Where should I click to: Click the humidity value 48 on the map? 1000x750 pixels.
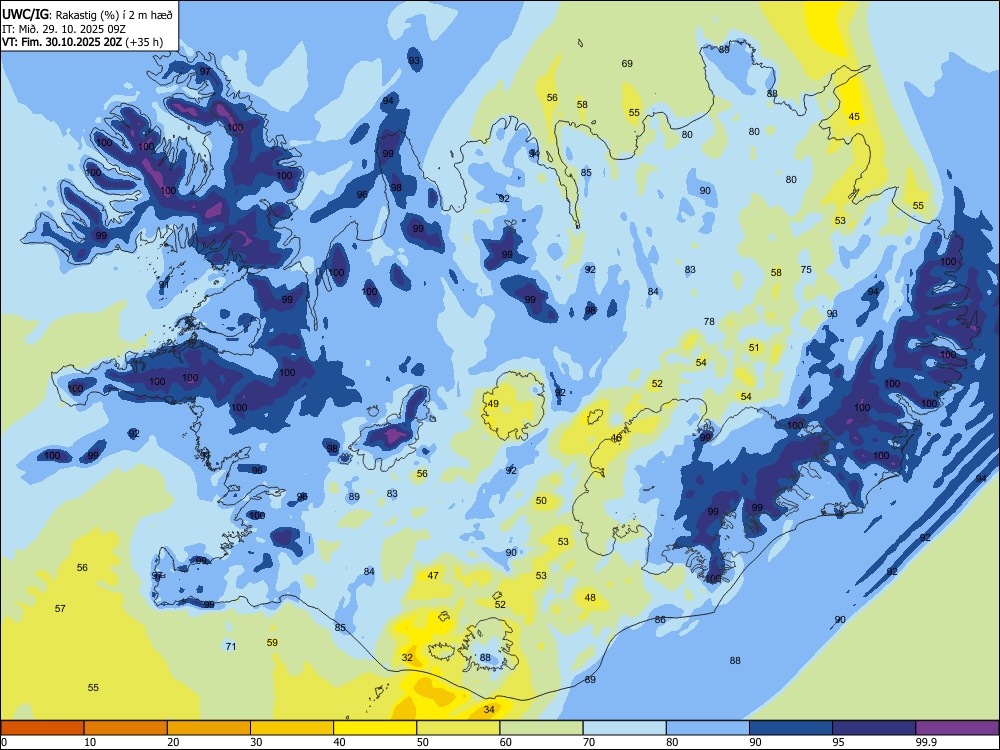[590, 598]
